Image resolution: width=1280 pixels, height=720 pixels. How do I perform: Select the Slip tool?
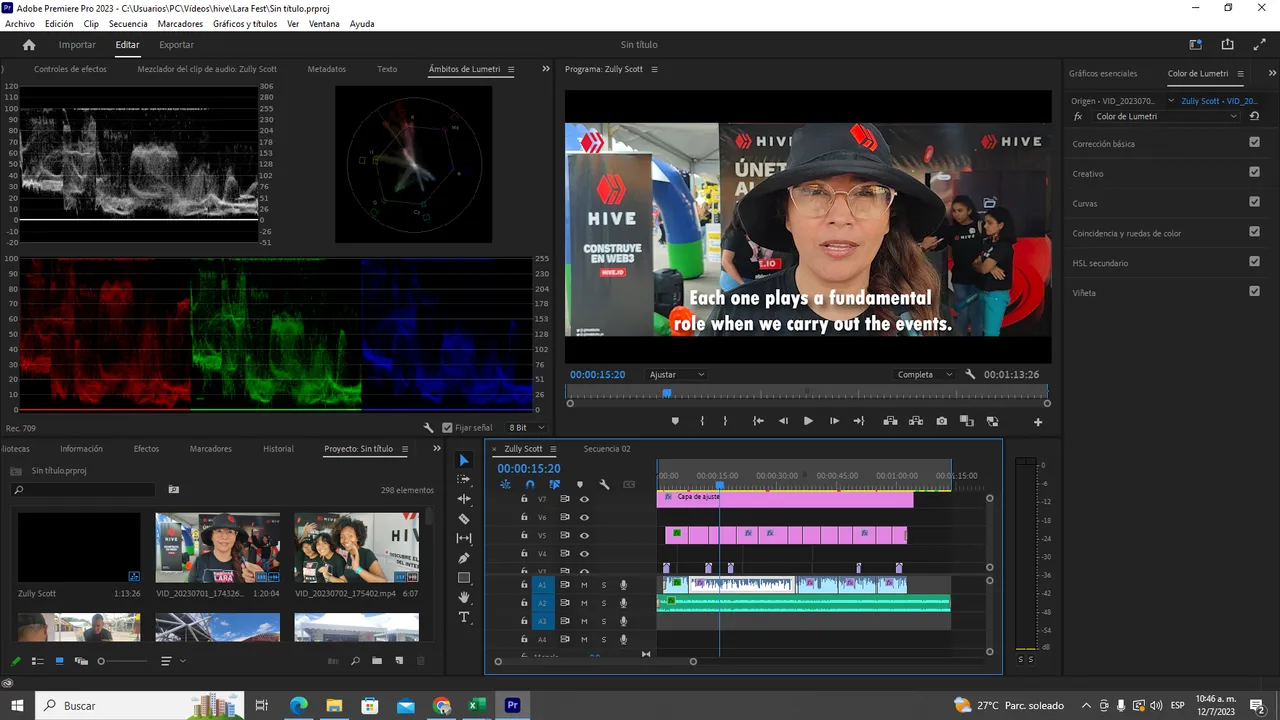pos(464,538)
